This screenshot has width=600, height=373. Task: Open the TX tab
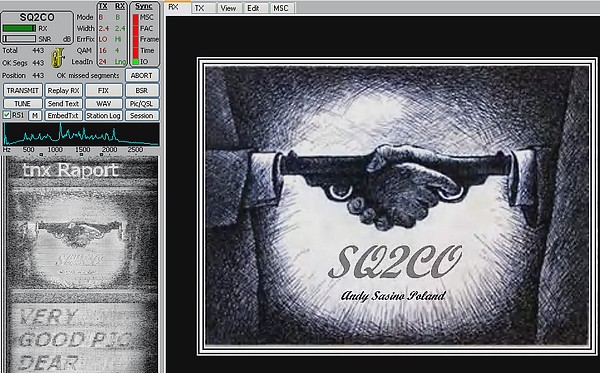click(203, 8)
